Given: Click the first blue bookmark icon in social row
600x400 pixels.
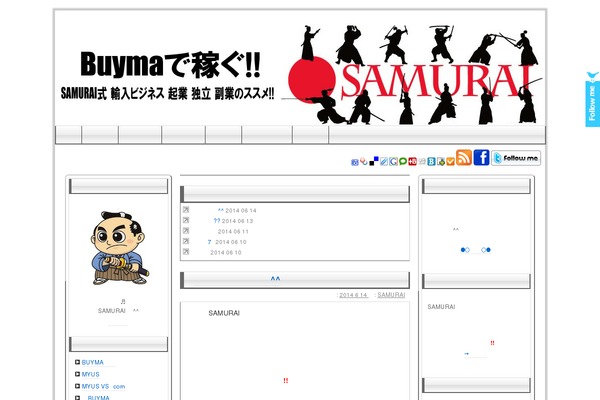Looking at the screenshot, I should 355,162.
